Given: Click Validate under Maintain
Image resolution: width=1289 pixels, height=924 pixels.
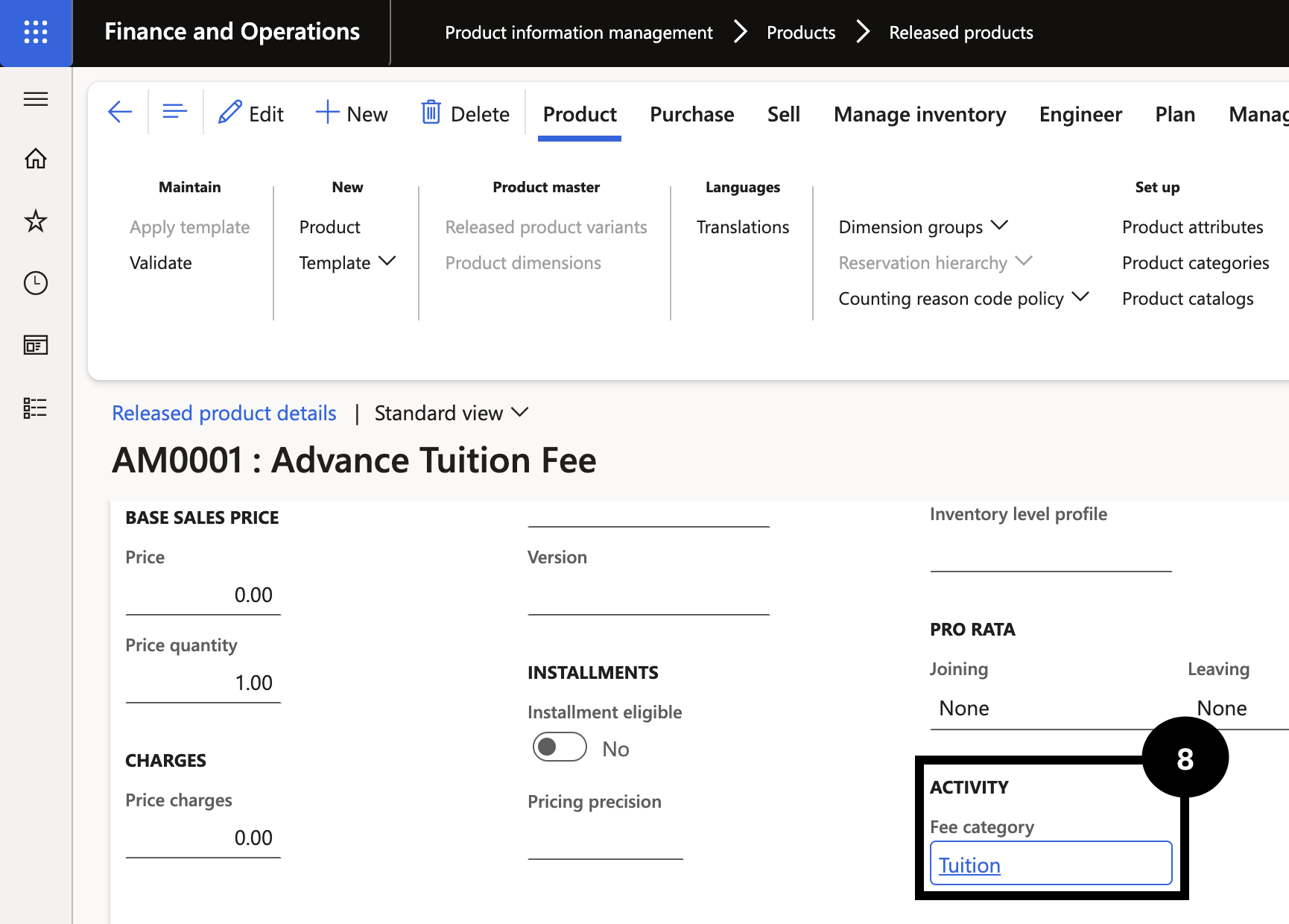Looking at the screenshot, I should point(161,263).
